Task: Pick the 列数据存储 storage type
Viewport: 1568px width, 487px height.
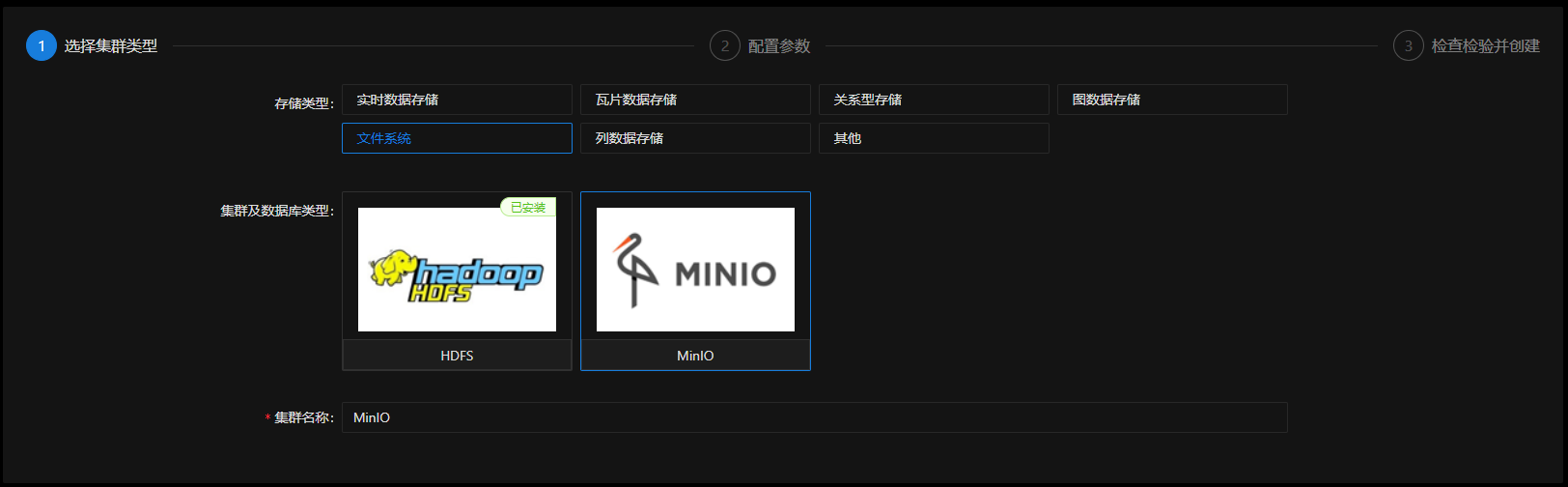Action: tap(695, 138)
